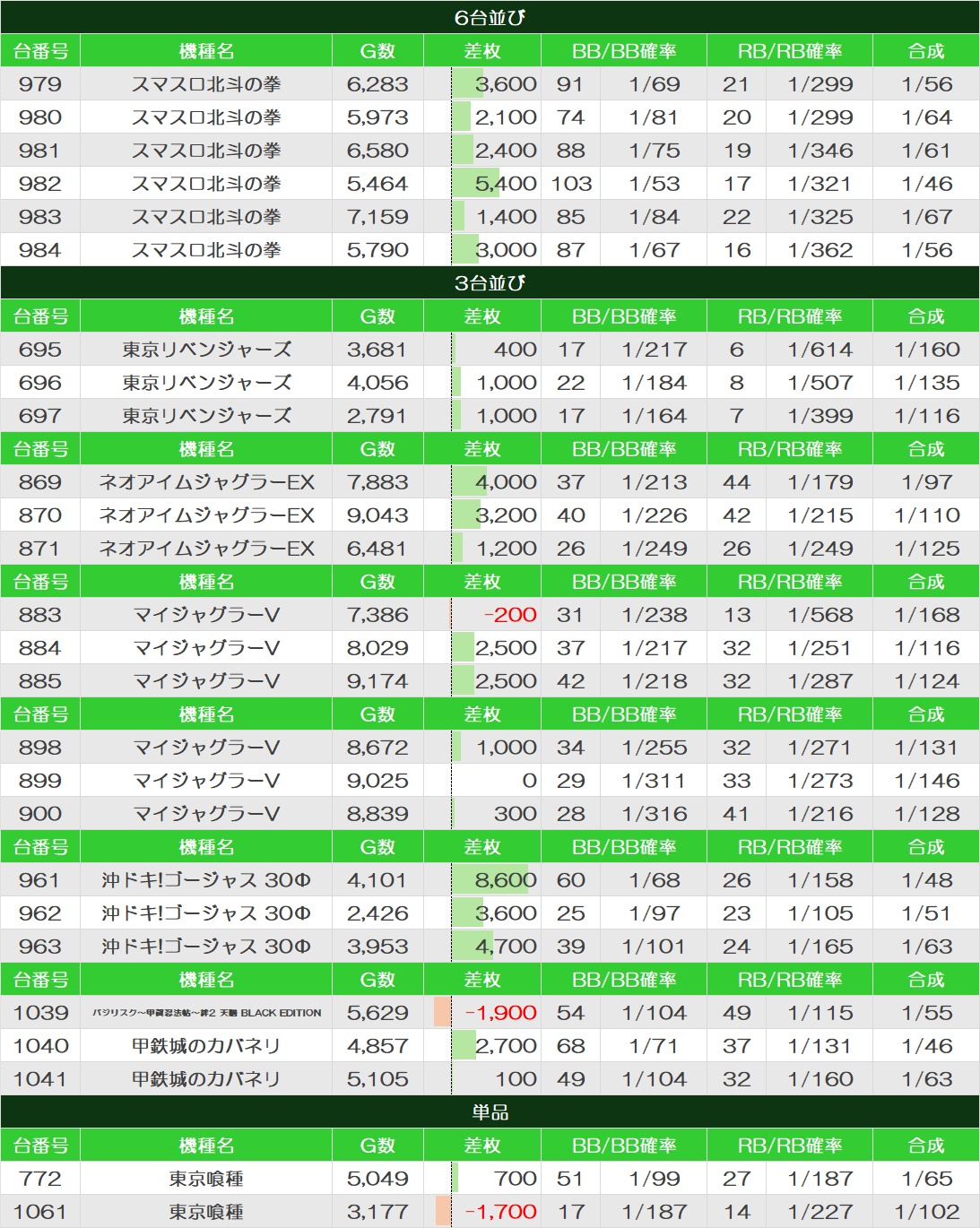Click the RB rate 1/568
This screenshot has width=980, height=1228.
820,615
